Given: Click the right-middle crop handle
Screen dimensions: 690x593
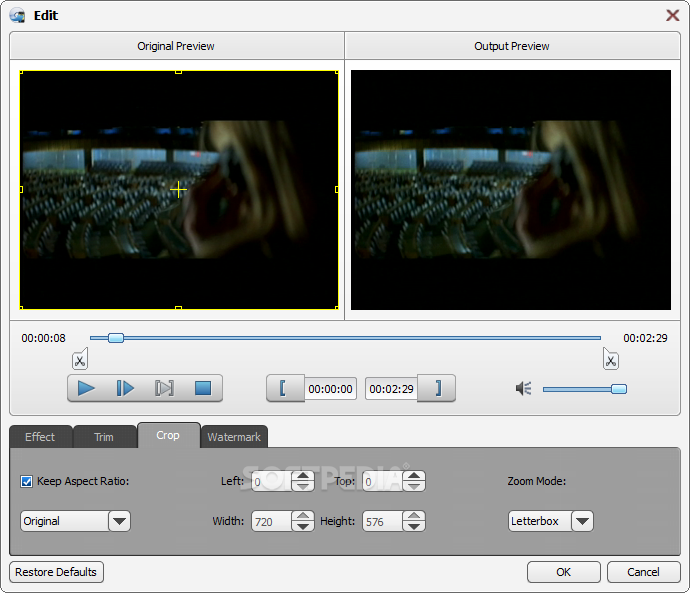Looking at the screenshot, I should coord(337,190).
